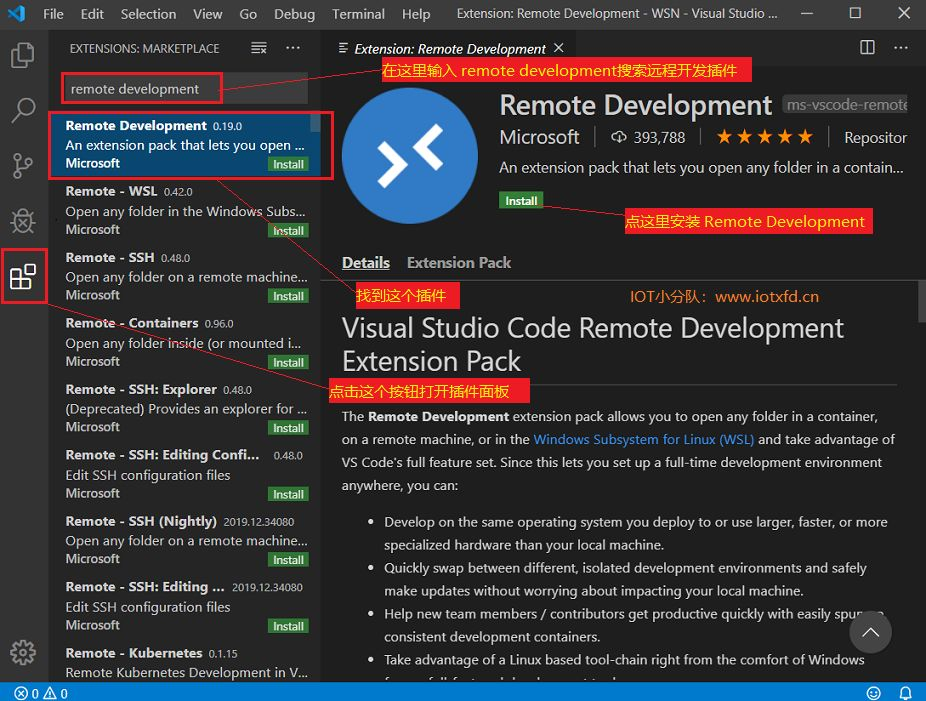Open the Manage gear menu
926x701 pixels.
[x=23, y=653]
